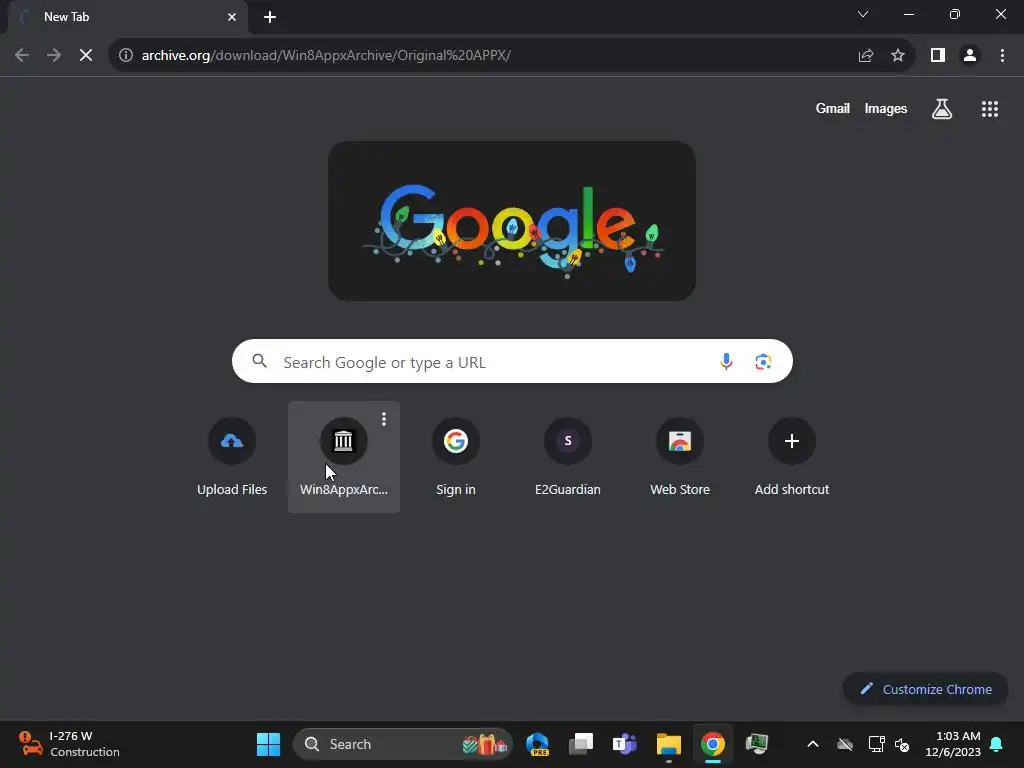Open network status tray icon
1024x768 pixels.
(876, 744)
